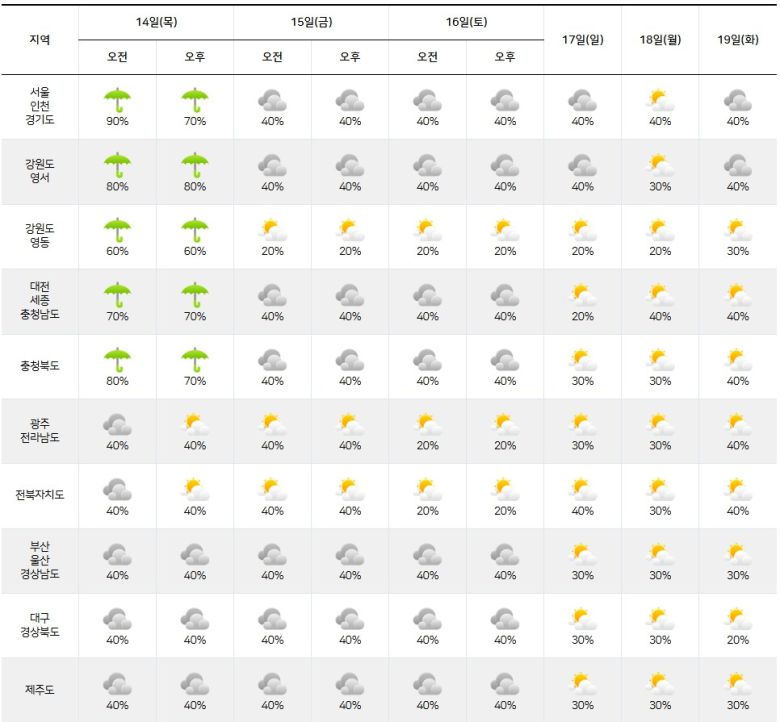Select the 15일(금) date column header

pos(311,22)
